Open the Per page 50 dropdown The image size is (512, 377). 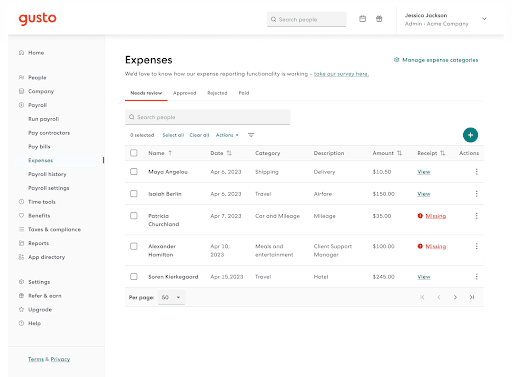point(171,297)
